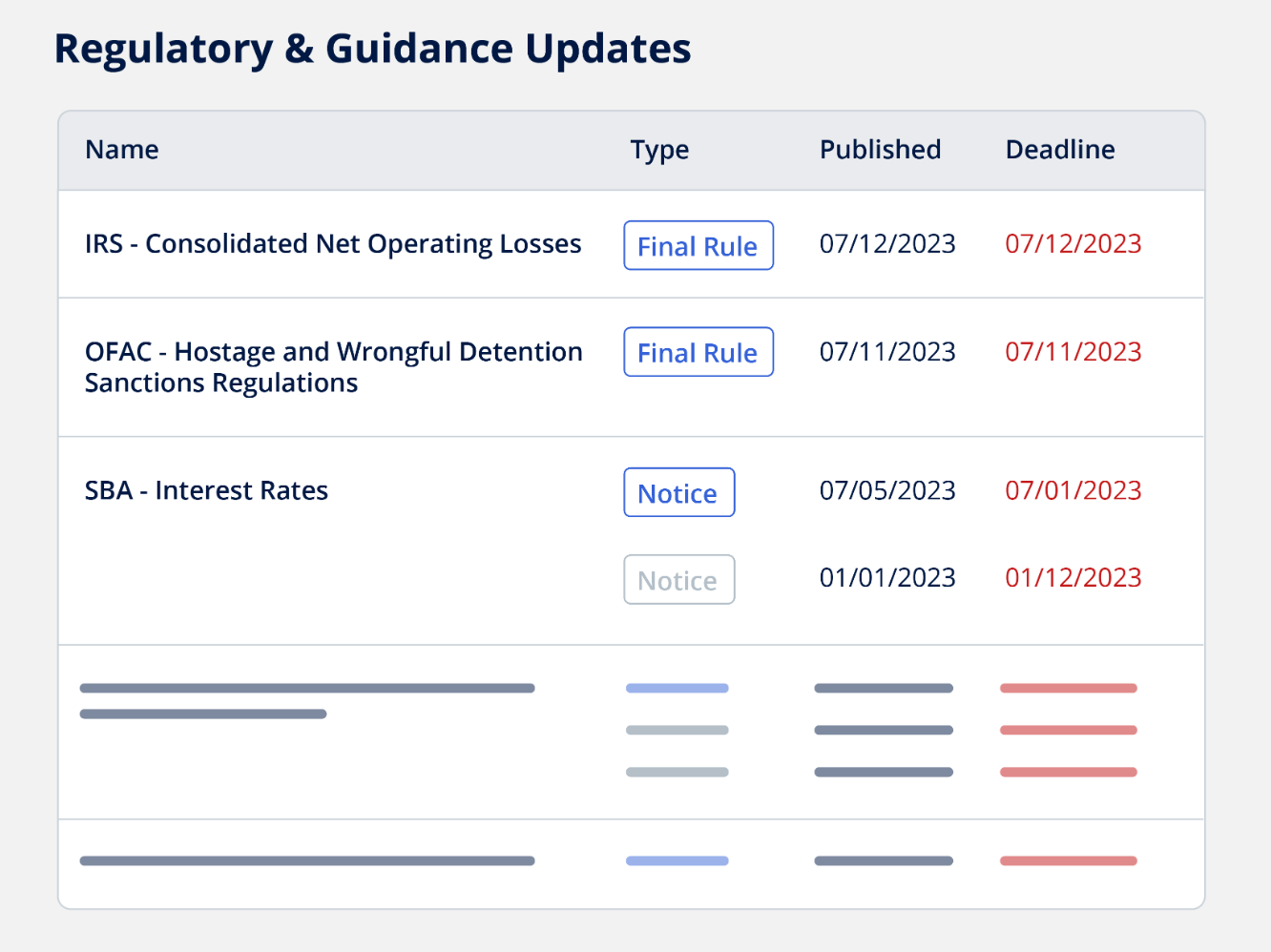Viewport: 1271px width, 952px height.
Task: Click the greyed-out Notice badge
Action: [679, 580]
